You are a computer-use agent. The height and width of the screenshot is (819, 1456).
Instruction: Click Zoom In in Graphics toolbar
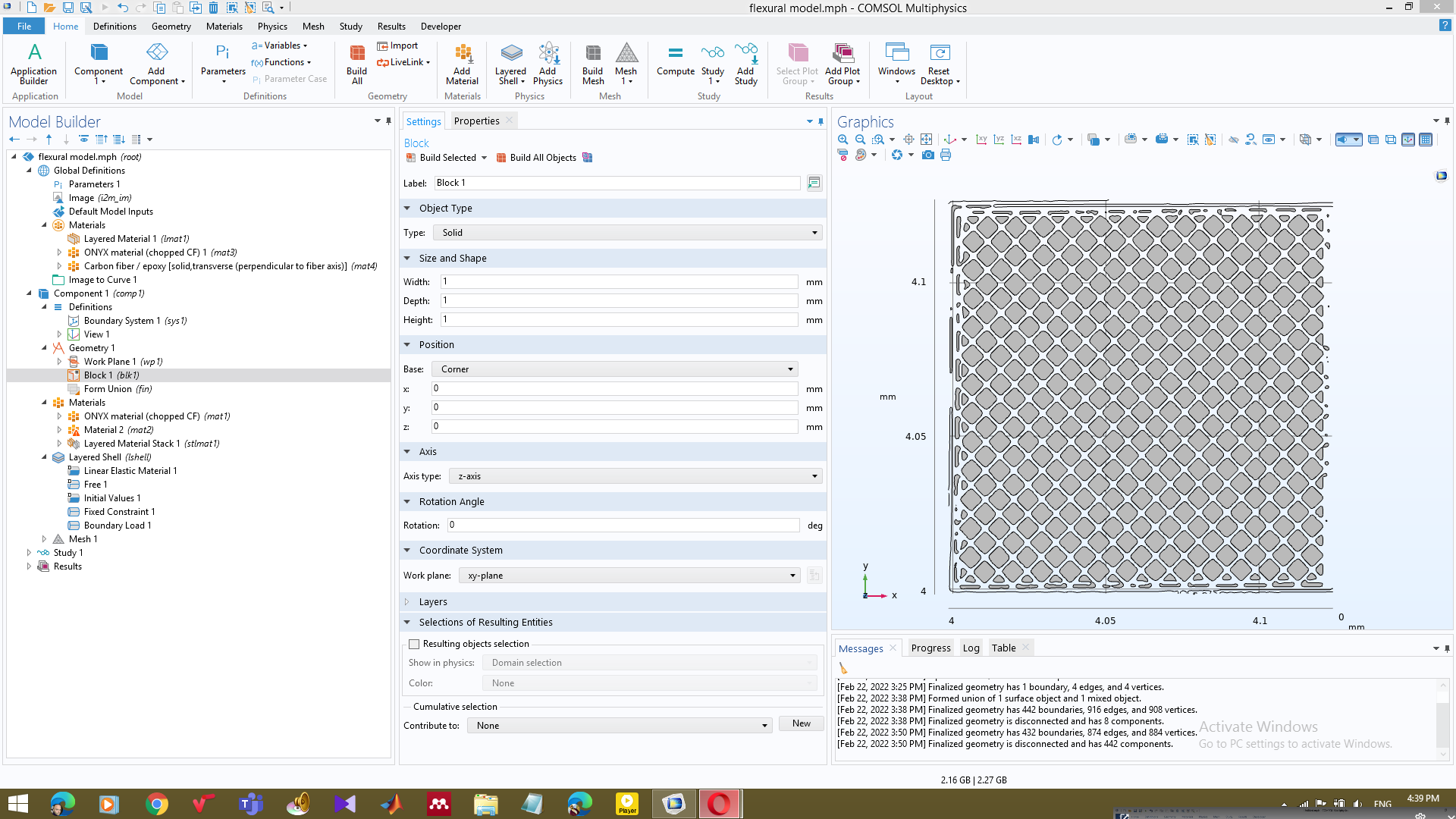click(x=843, y=140)
